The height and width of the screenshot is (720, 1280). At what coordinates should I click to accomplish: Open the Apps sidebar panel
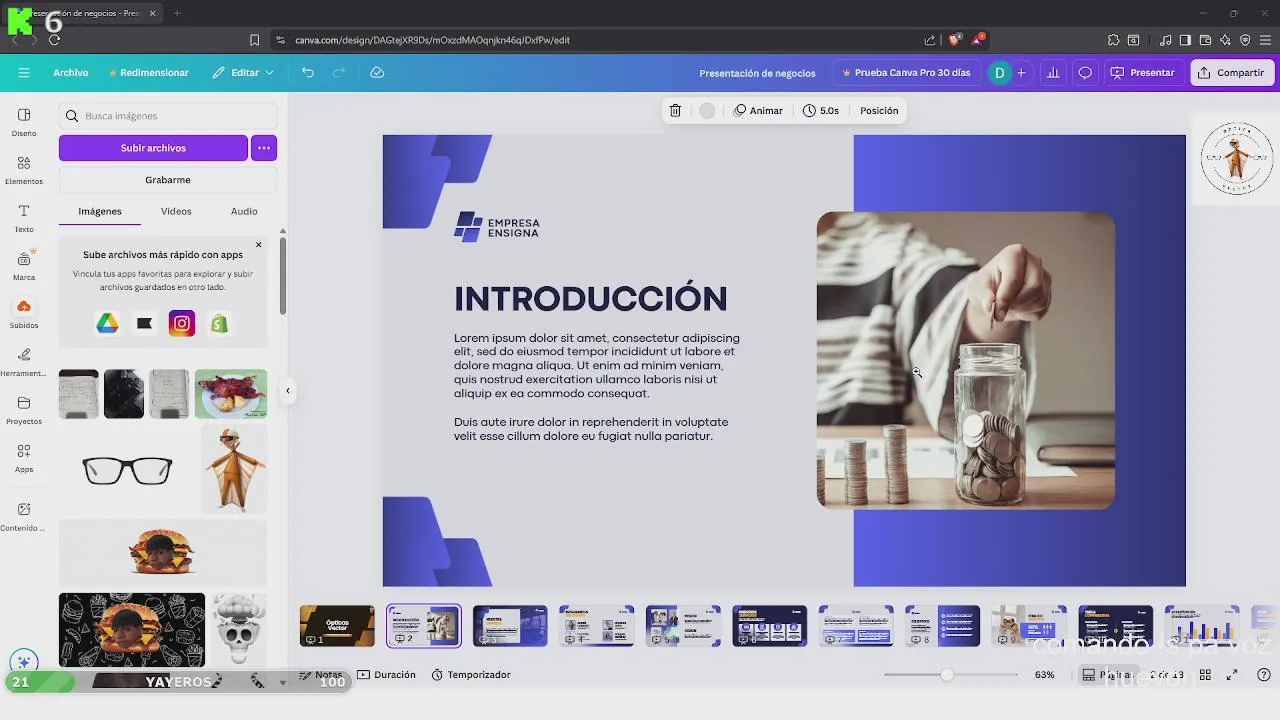24,458
